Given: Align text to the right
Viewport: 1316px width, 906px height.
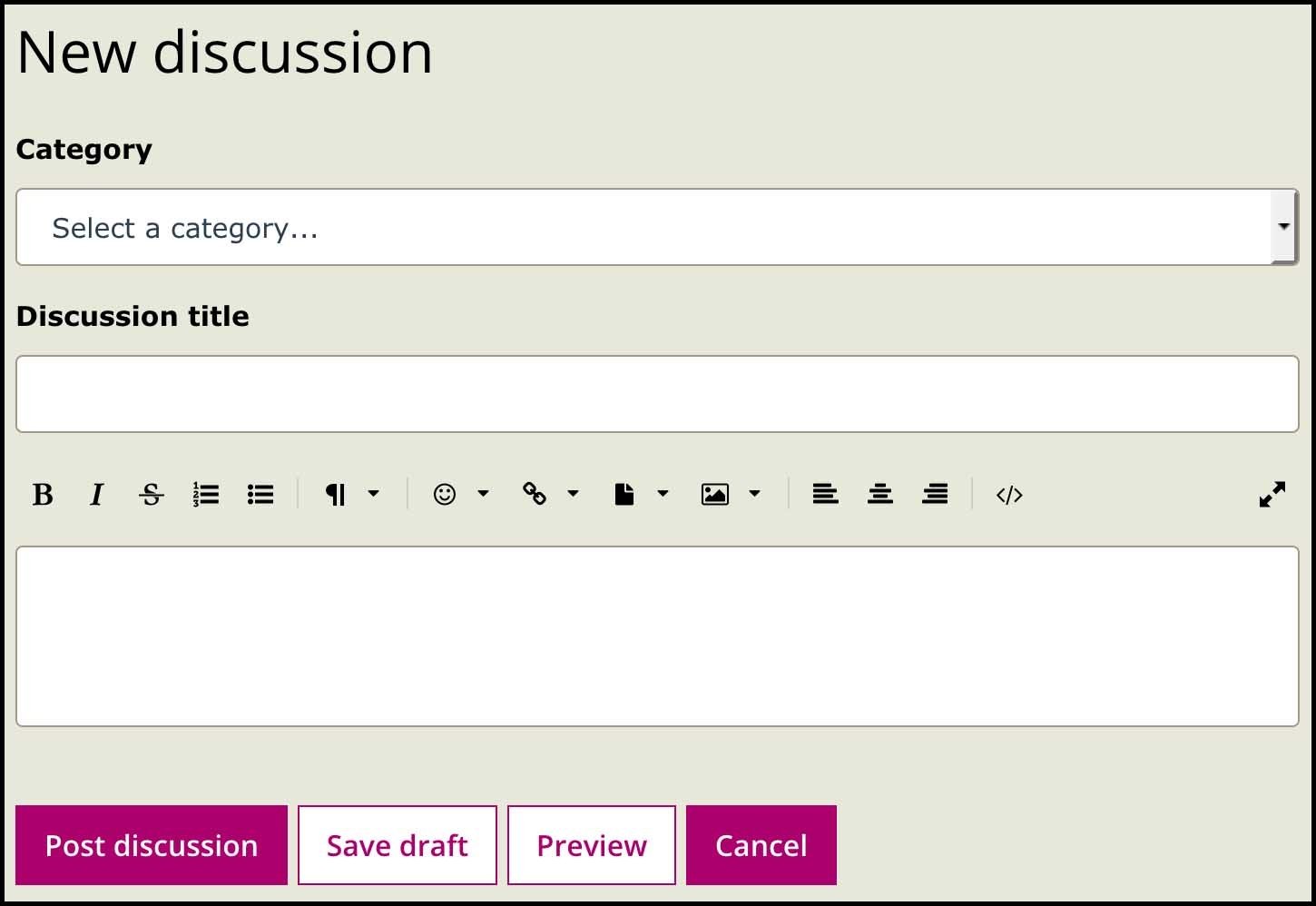Looking at the screenshot, I should pos(935,494).
